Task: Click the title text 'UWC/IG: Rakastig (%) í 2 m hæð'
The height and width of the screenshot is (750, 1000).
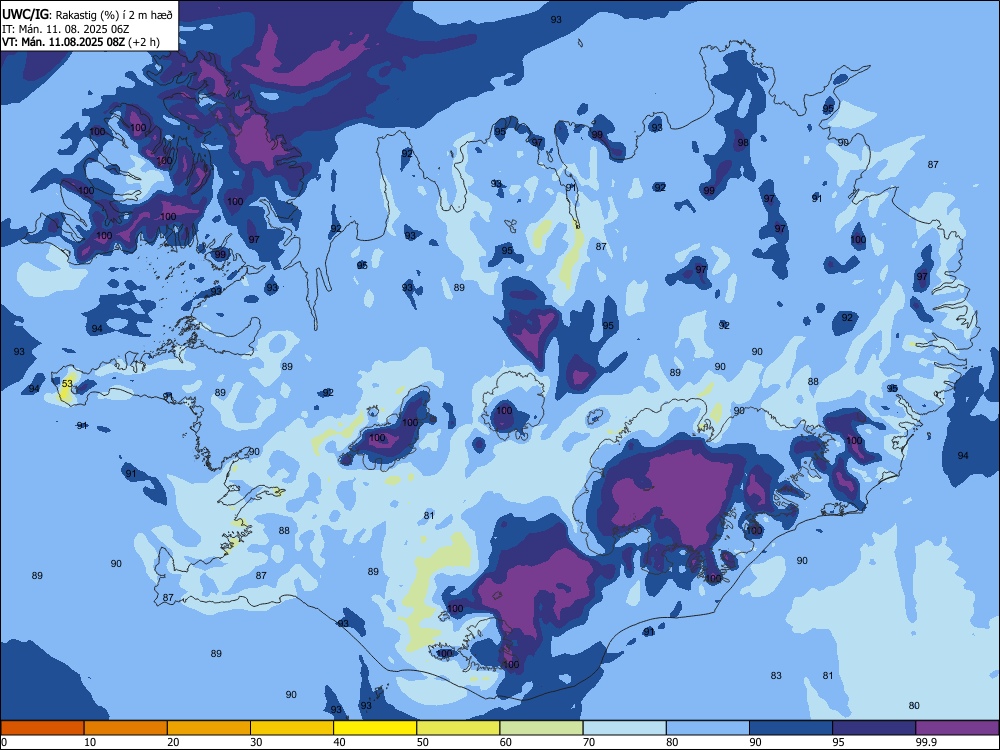Action: [x=87, y=15]
